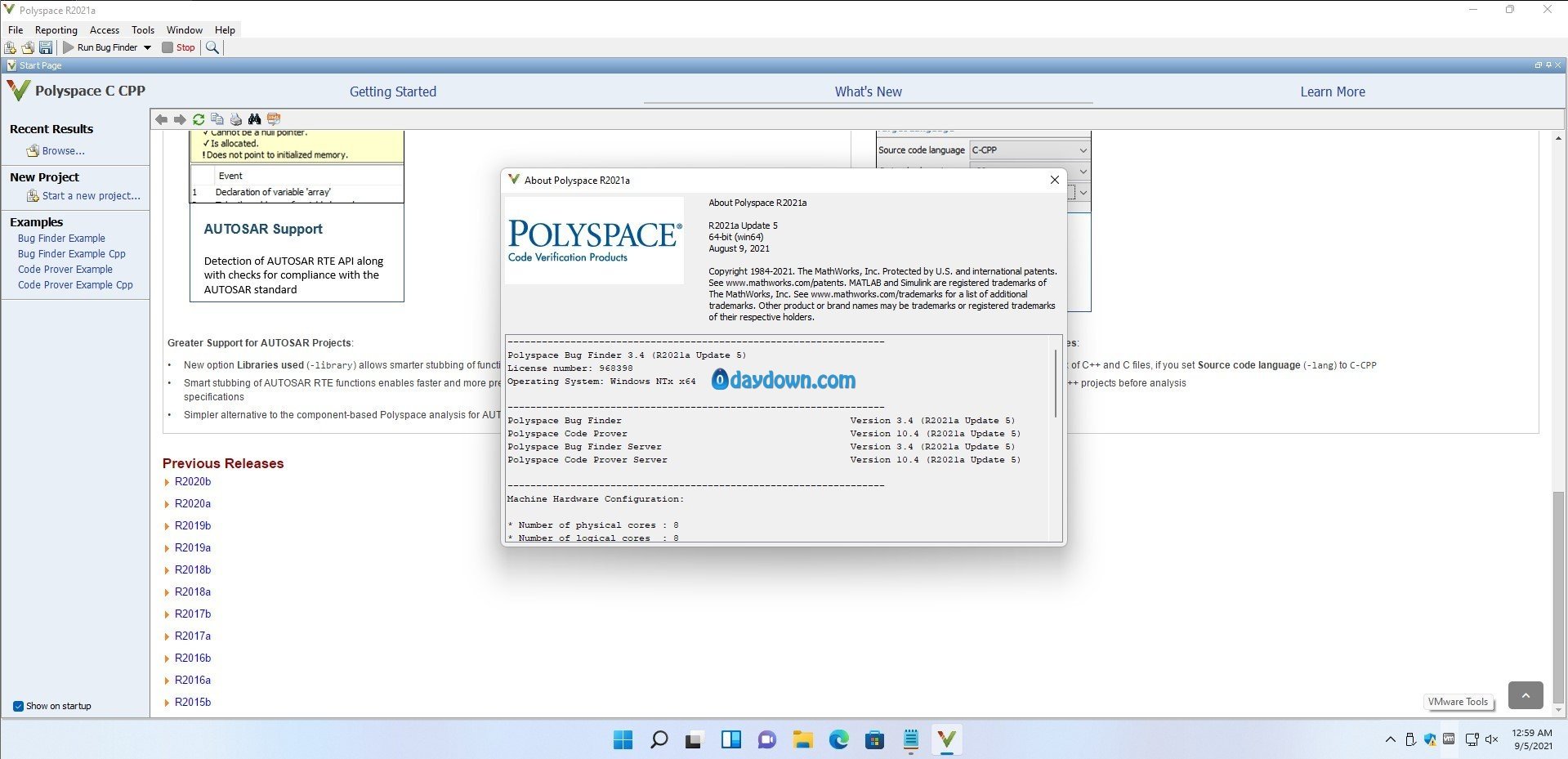Open the Access menu
1568x759 pixels.
[105, 29]
